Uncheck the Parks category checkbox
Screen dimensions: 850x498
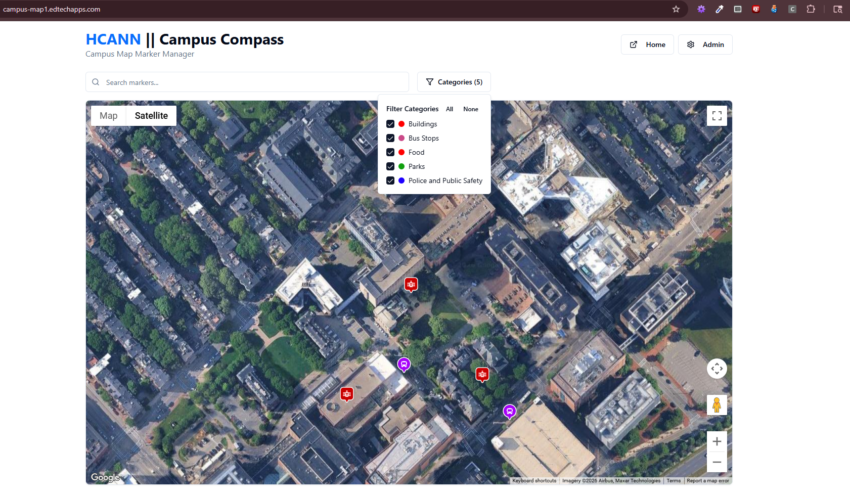click(x=390, y=166)
